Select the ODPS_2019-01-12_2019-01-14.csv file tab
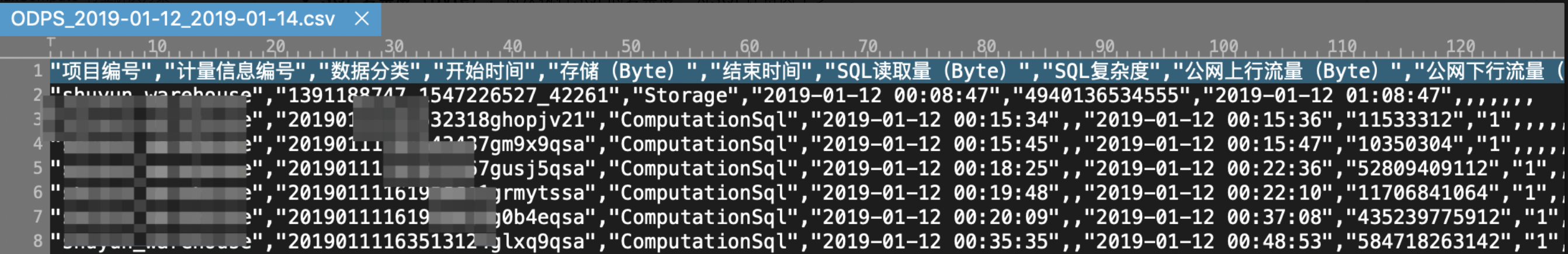 [x=173, y=19]
